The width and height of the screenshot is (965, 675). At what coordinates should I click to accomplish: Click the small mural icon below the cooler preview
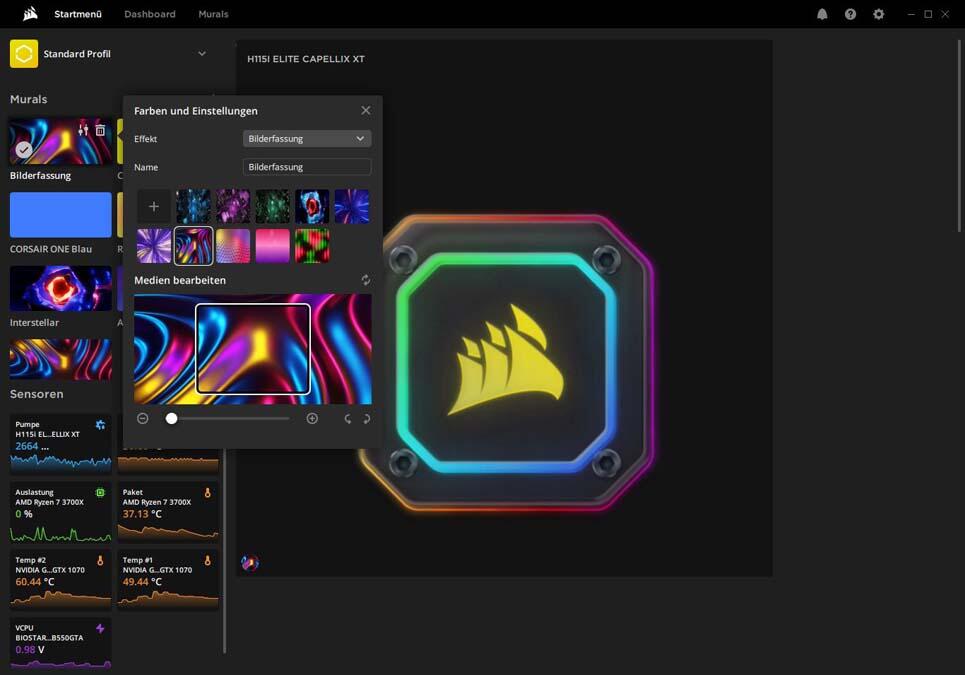[250, 562]
